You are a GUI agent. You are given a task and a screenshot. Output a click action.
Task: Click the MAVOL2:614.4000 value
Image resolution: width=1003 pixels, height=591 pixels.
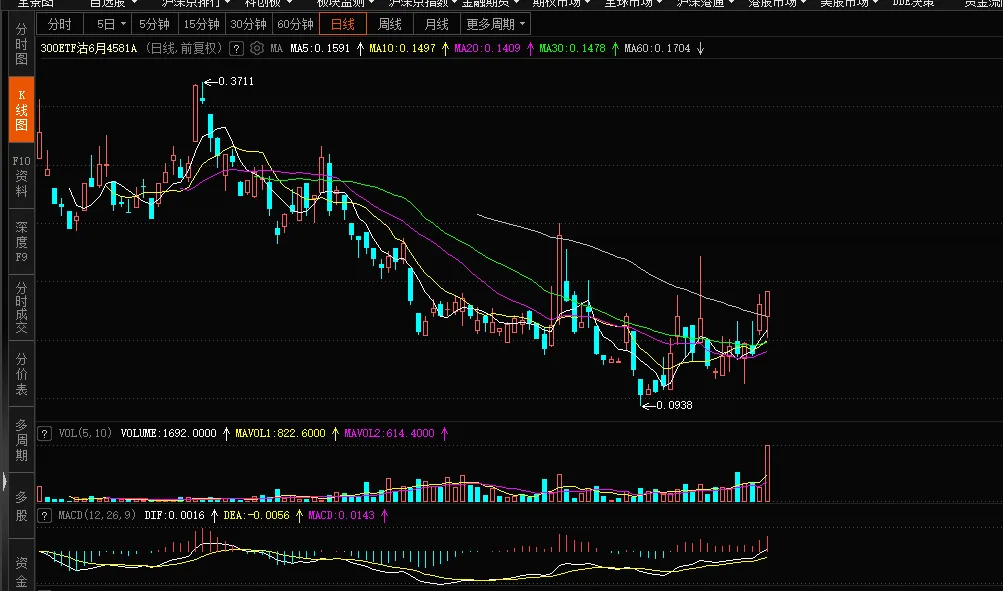[389, 433]
